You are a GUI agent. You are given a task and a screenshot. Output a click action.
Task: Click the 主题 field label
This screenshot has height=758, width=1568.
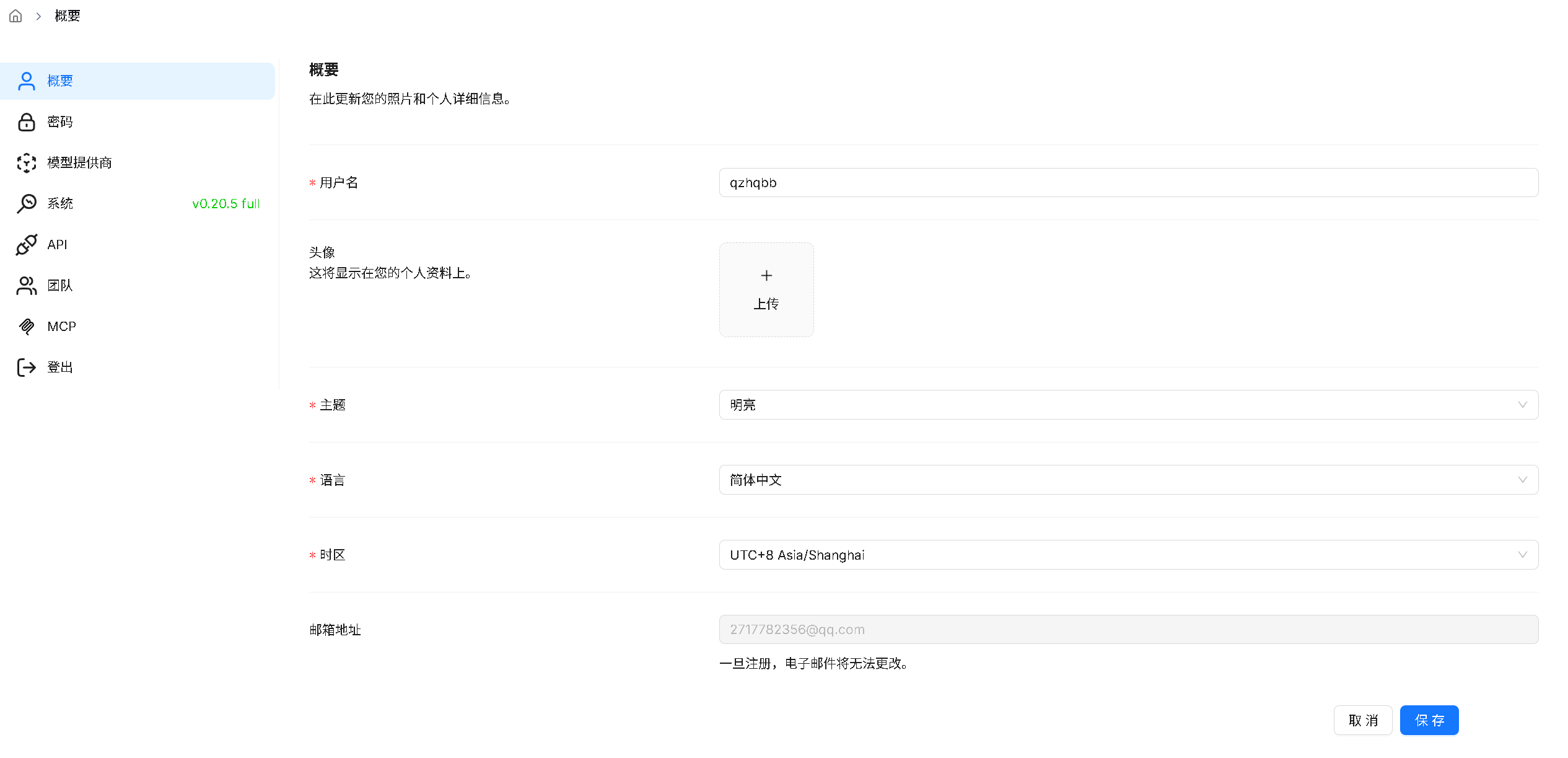(x=333, y=405)
